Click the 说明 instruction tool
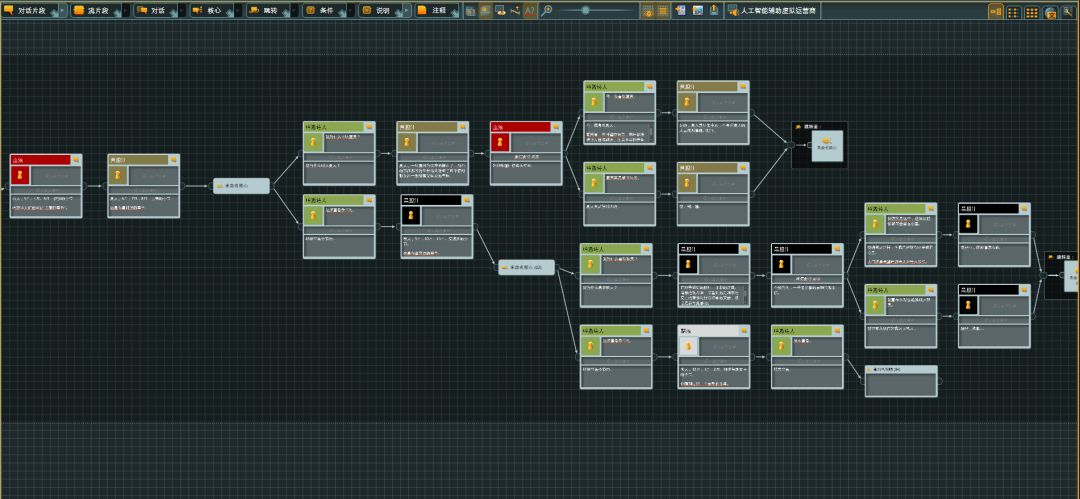1080x499 pixels. (378, 10)
